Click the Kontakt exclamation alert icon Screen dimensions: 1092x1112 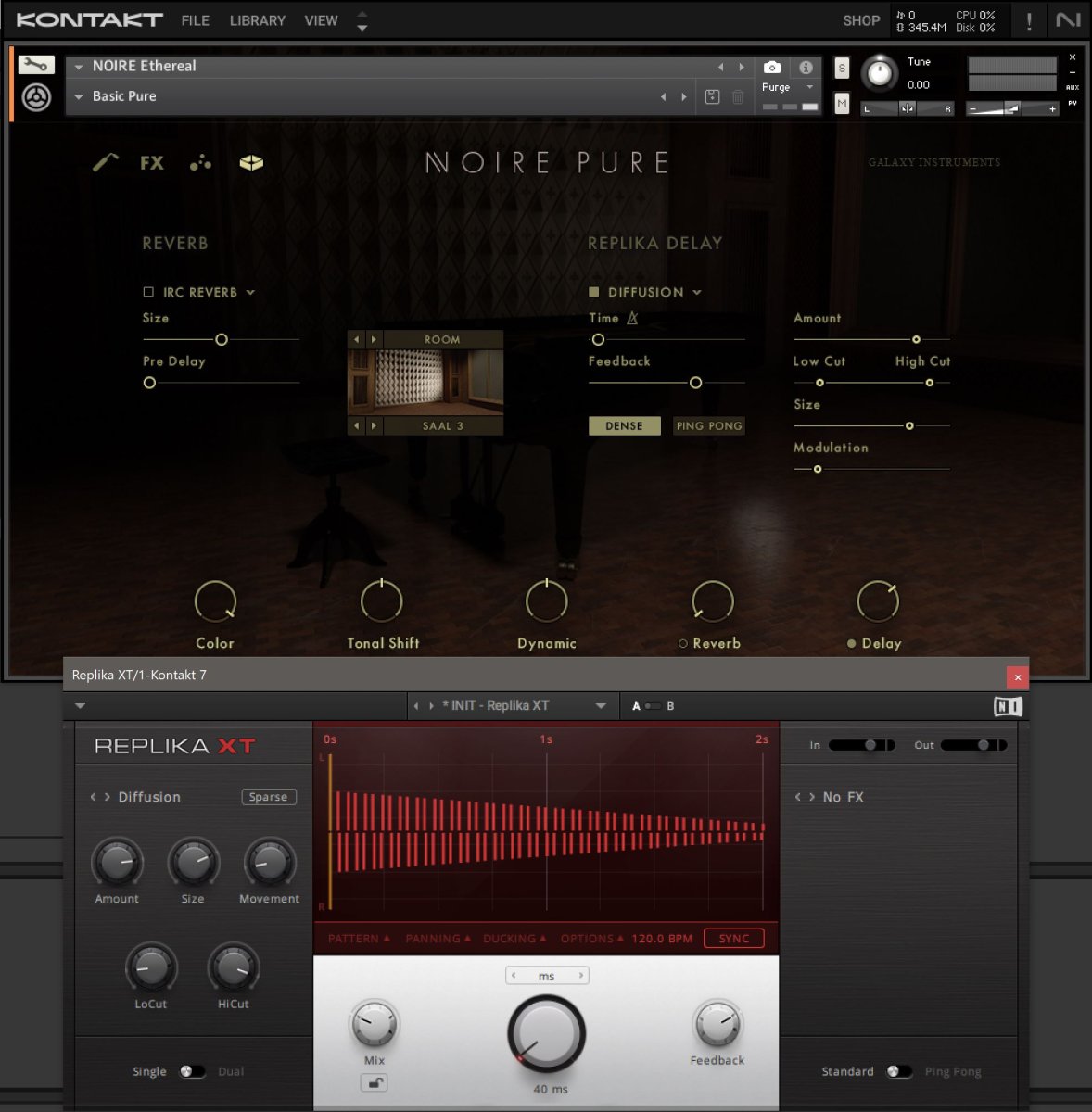pyautogui.click(x=1029, y=21)
